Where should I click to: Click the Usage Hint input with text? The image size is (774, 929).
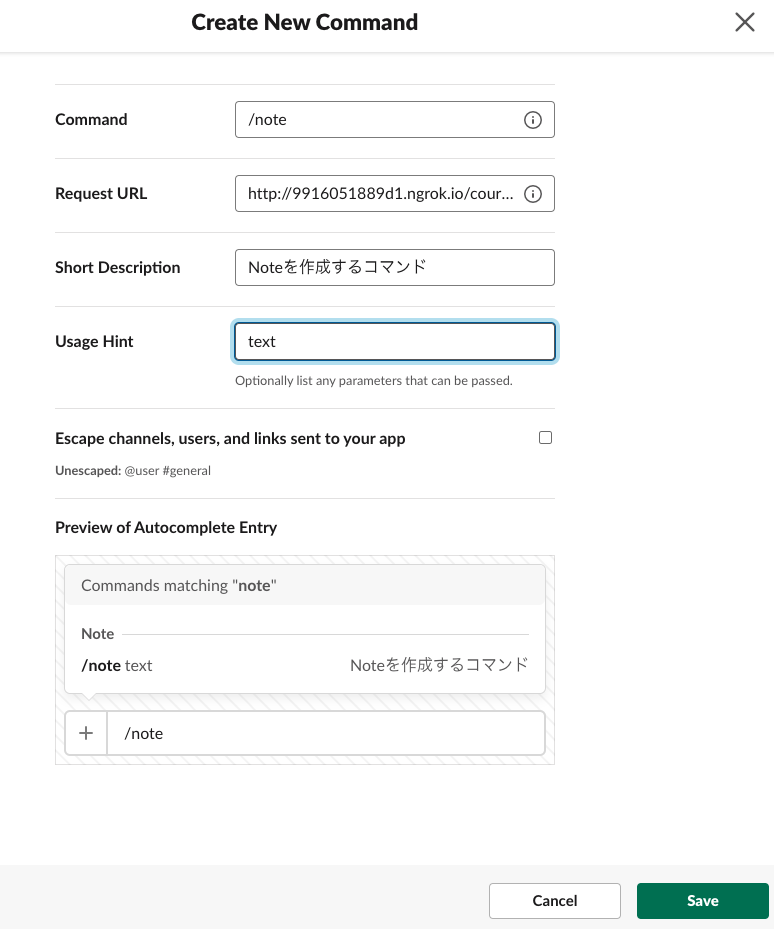pos(395,342)
